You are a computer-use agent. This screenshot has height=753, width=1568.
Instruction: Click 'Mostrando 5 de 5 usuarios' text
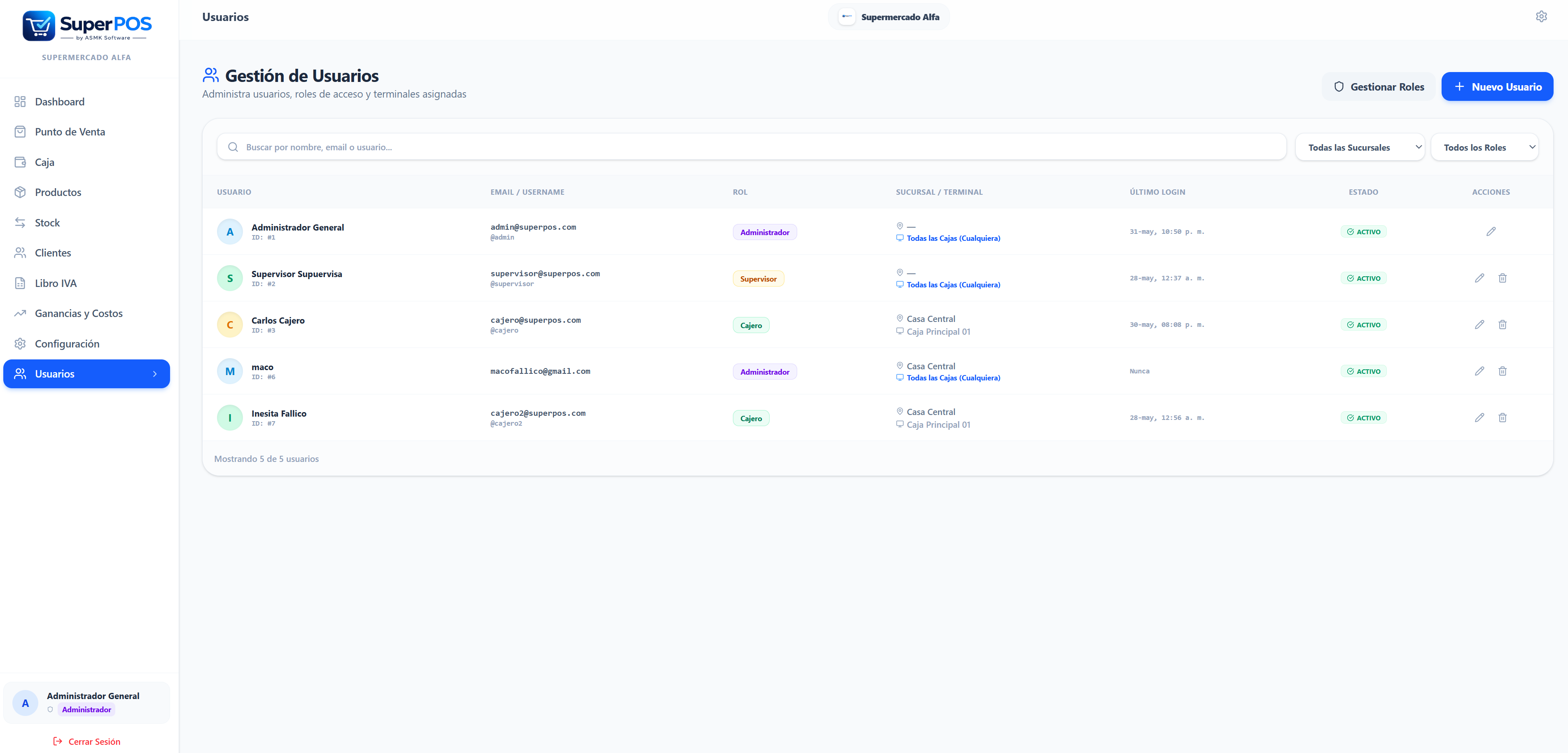tap(266, 459)
